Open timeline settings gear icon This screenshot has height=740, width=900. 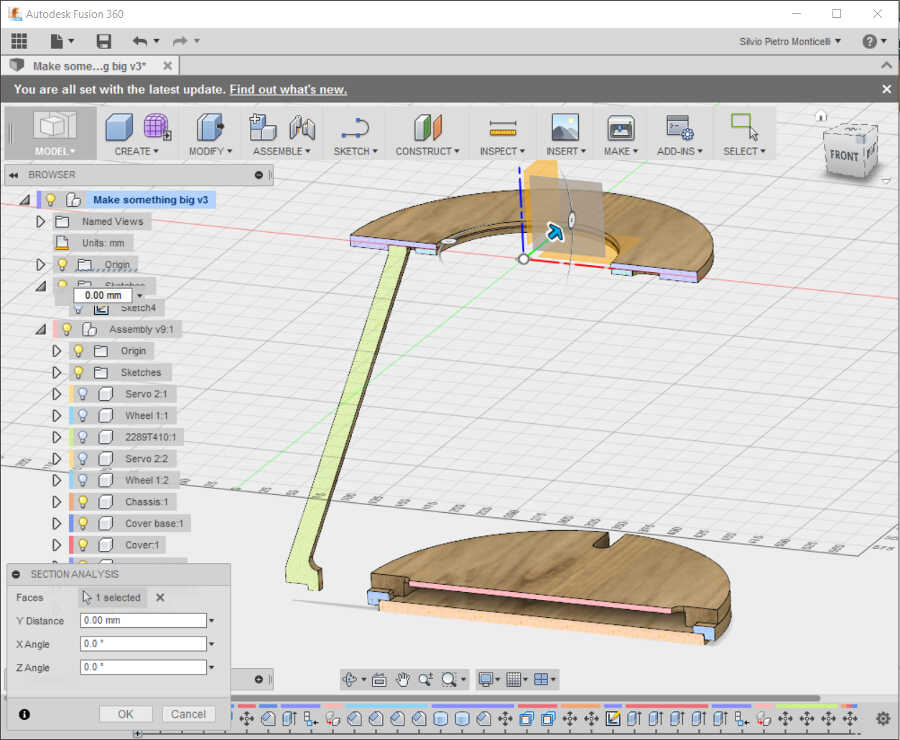pos(883,718)
